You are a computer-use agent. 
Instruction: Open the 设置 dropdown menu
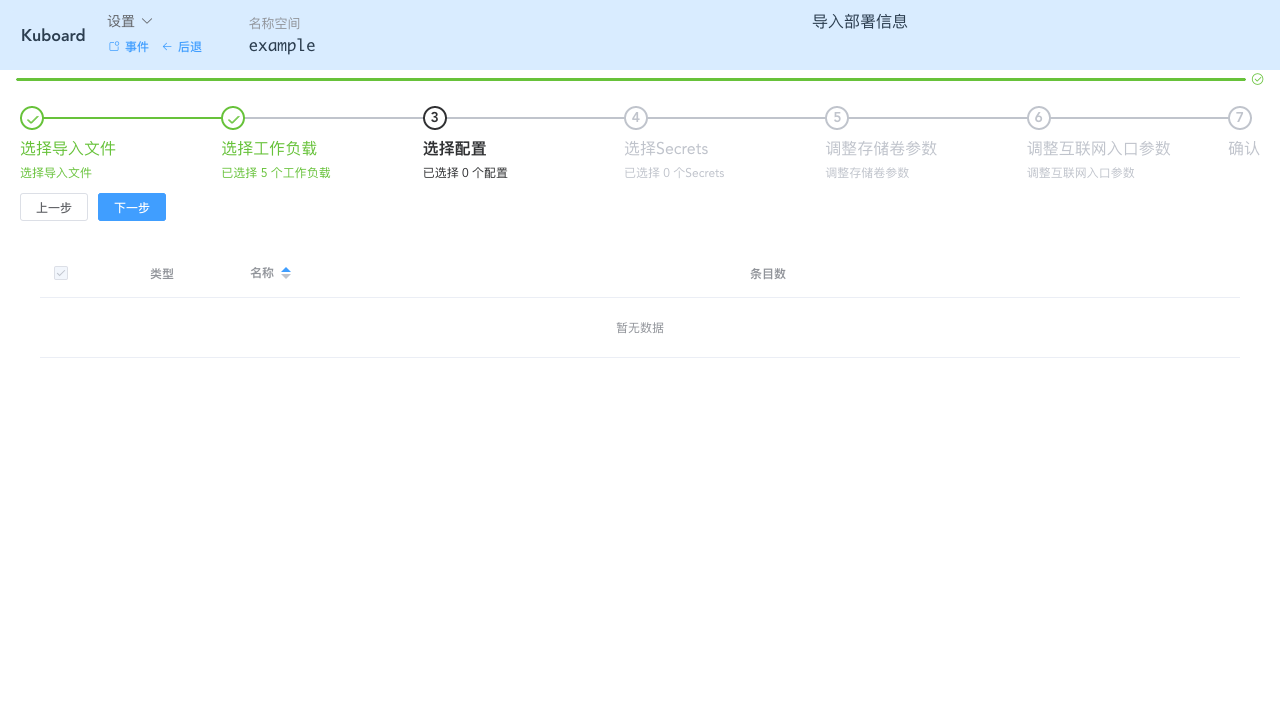click(128, 20)
